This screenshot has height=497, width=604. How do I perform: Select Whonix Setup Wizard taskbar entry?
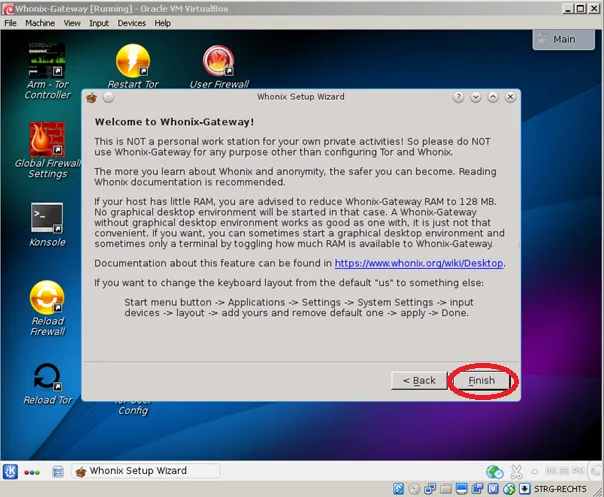pos(146,471)
